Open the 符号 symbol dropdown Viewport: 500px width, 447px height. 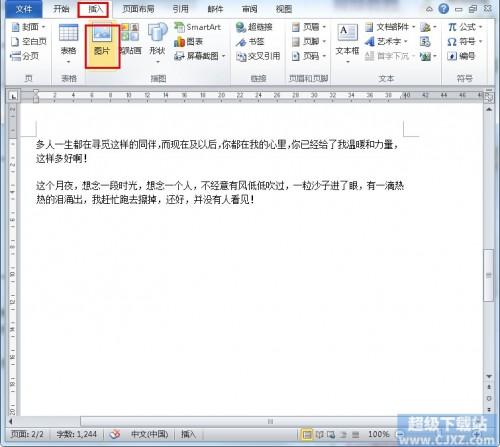point(465,42)
